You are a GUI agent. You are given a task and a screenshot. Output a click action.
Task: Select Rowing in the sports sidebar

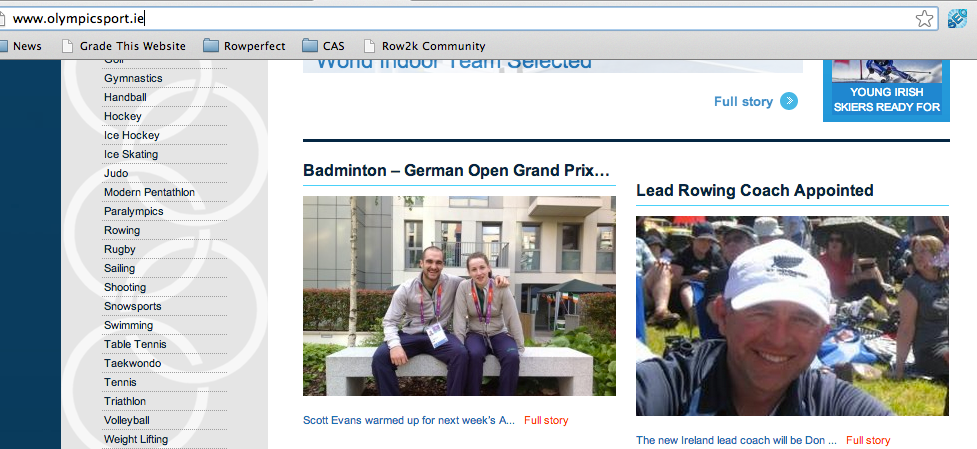(x=122, y=230)
